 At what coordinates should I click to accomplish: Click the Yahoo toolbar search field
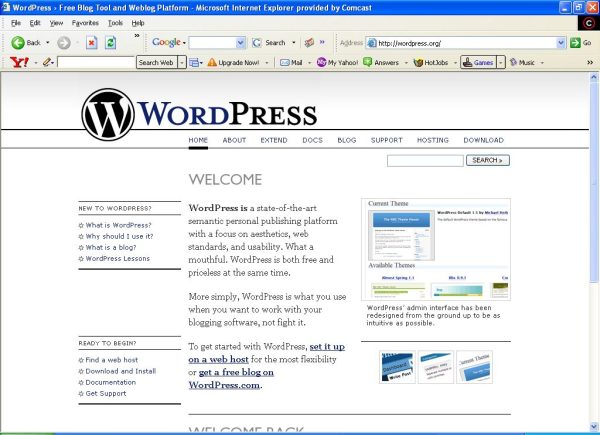click(96, 62)
